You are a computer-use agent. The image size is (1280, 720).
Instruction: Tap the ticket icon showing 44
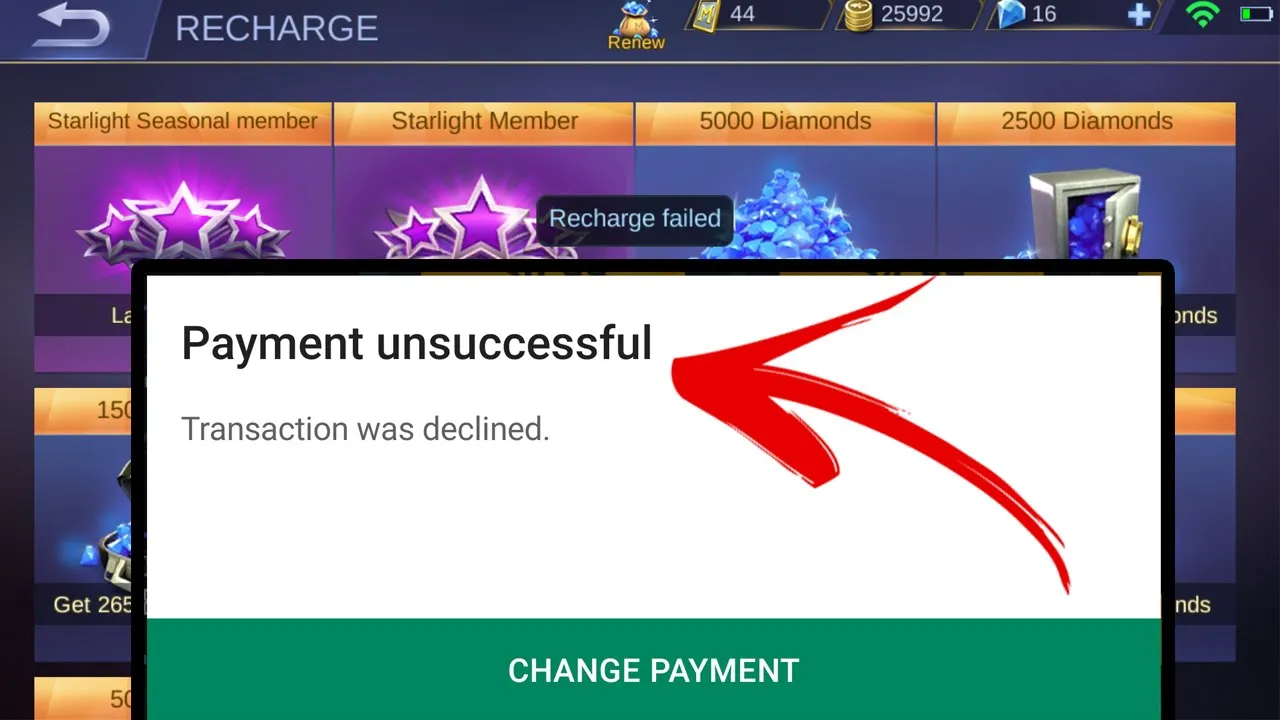[x=706, y=15]
